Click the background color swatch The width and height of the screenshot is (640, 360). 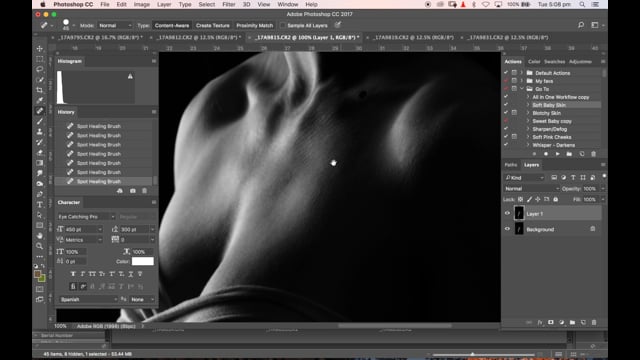[x=42, y=279]
